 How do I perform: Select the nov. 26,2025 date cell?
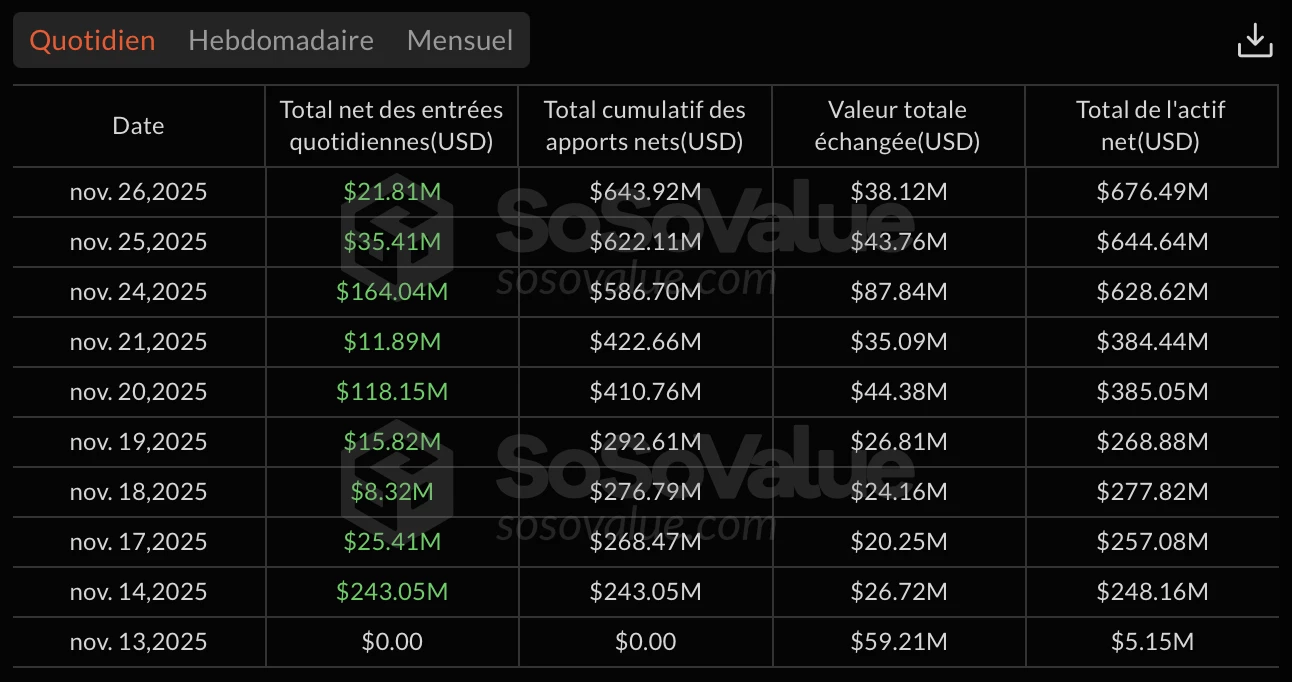[138, 191]
